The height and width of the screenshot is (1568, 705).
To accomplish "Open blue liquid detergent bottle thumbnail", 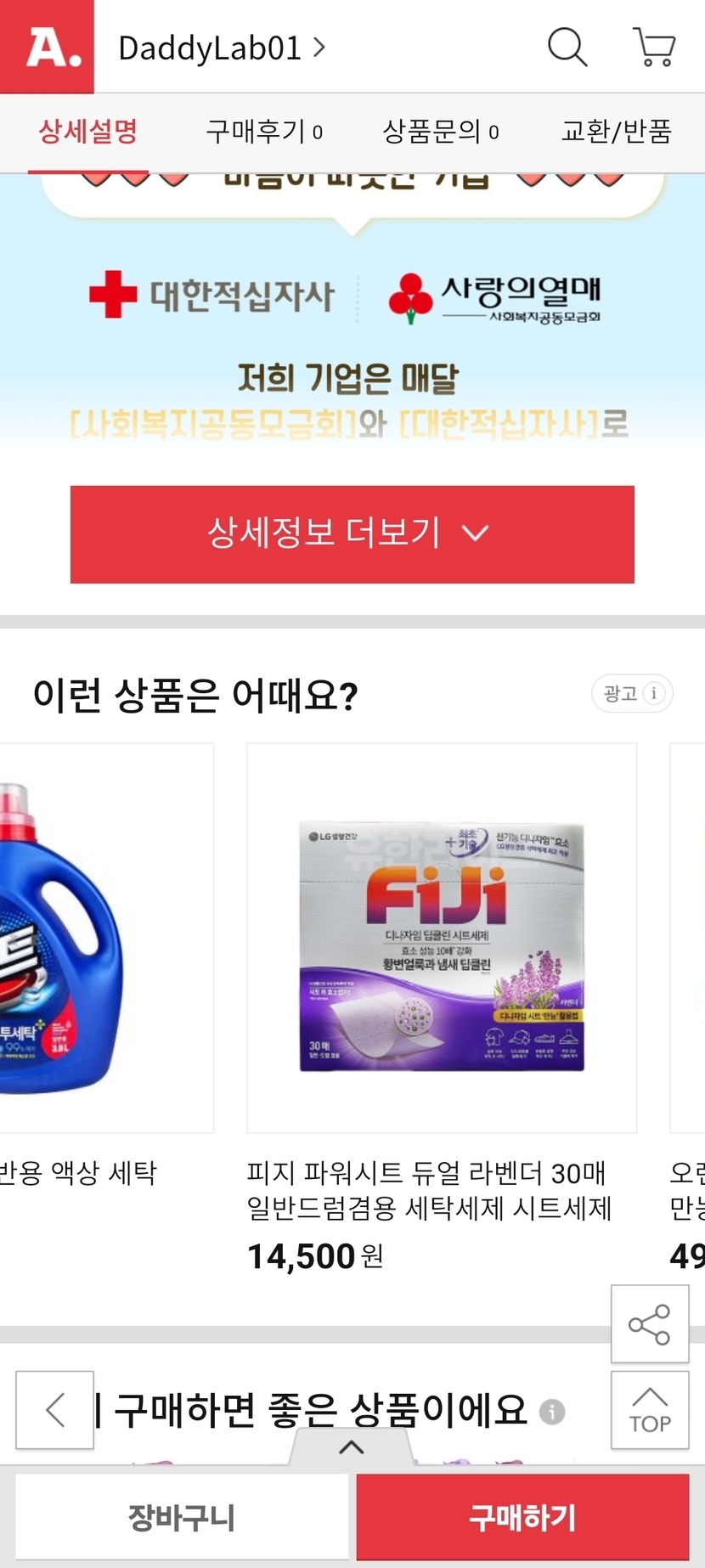I will point(106,938).
